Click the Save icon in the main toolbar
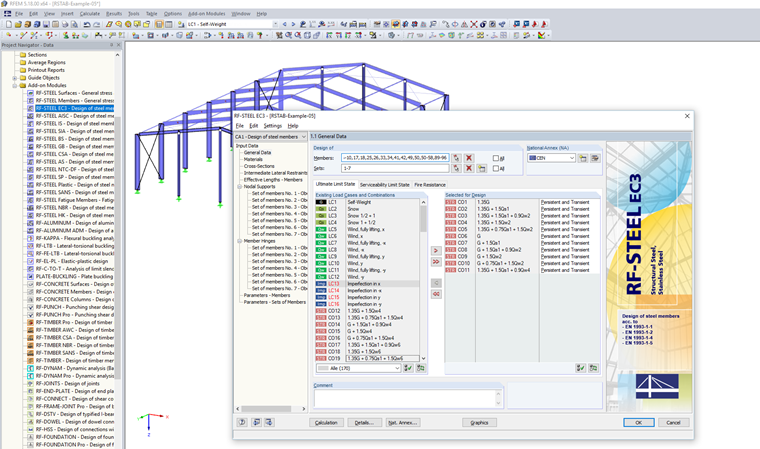 [46, 24]
